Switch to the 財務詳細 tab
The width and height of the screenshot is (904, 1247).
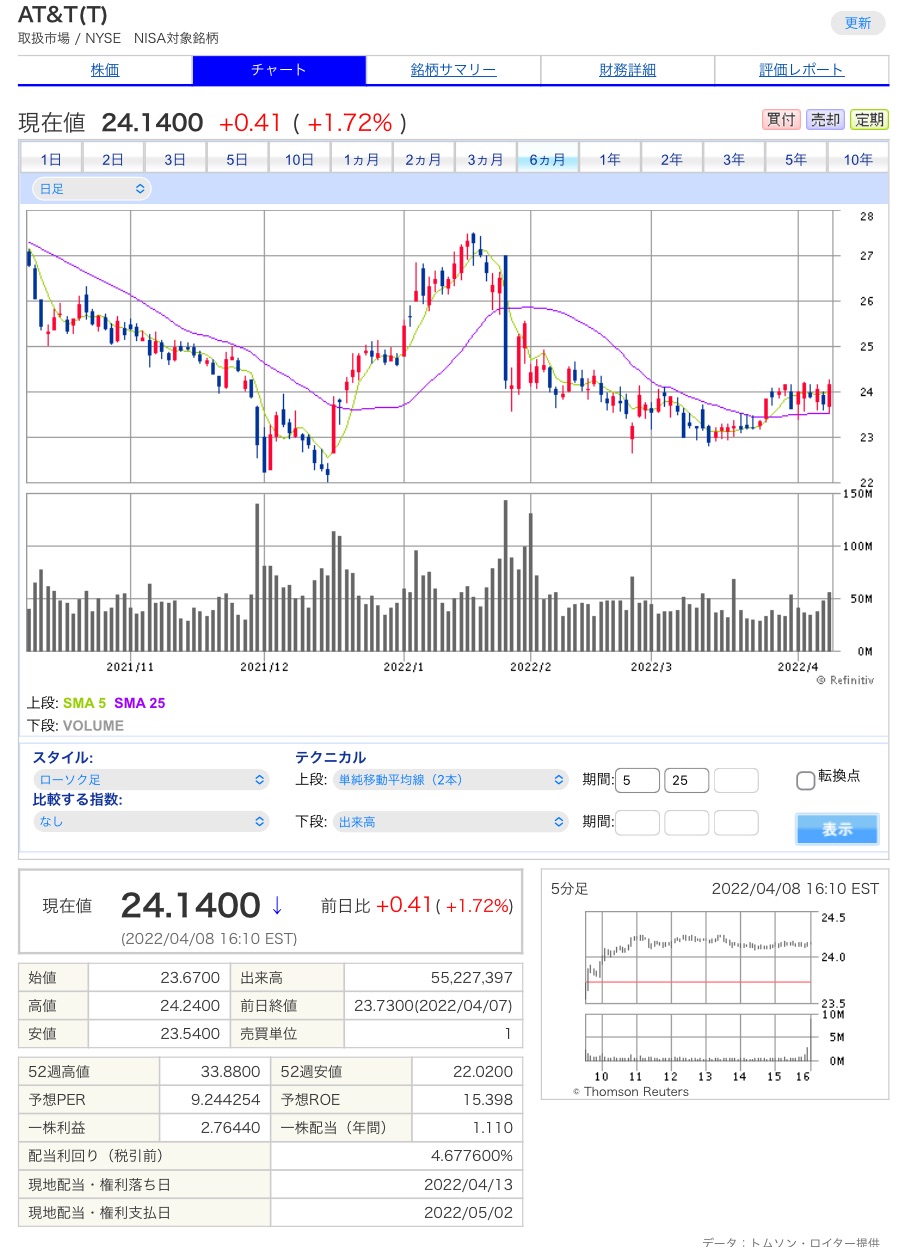point(627,70)
